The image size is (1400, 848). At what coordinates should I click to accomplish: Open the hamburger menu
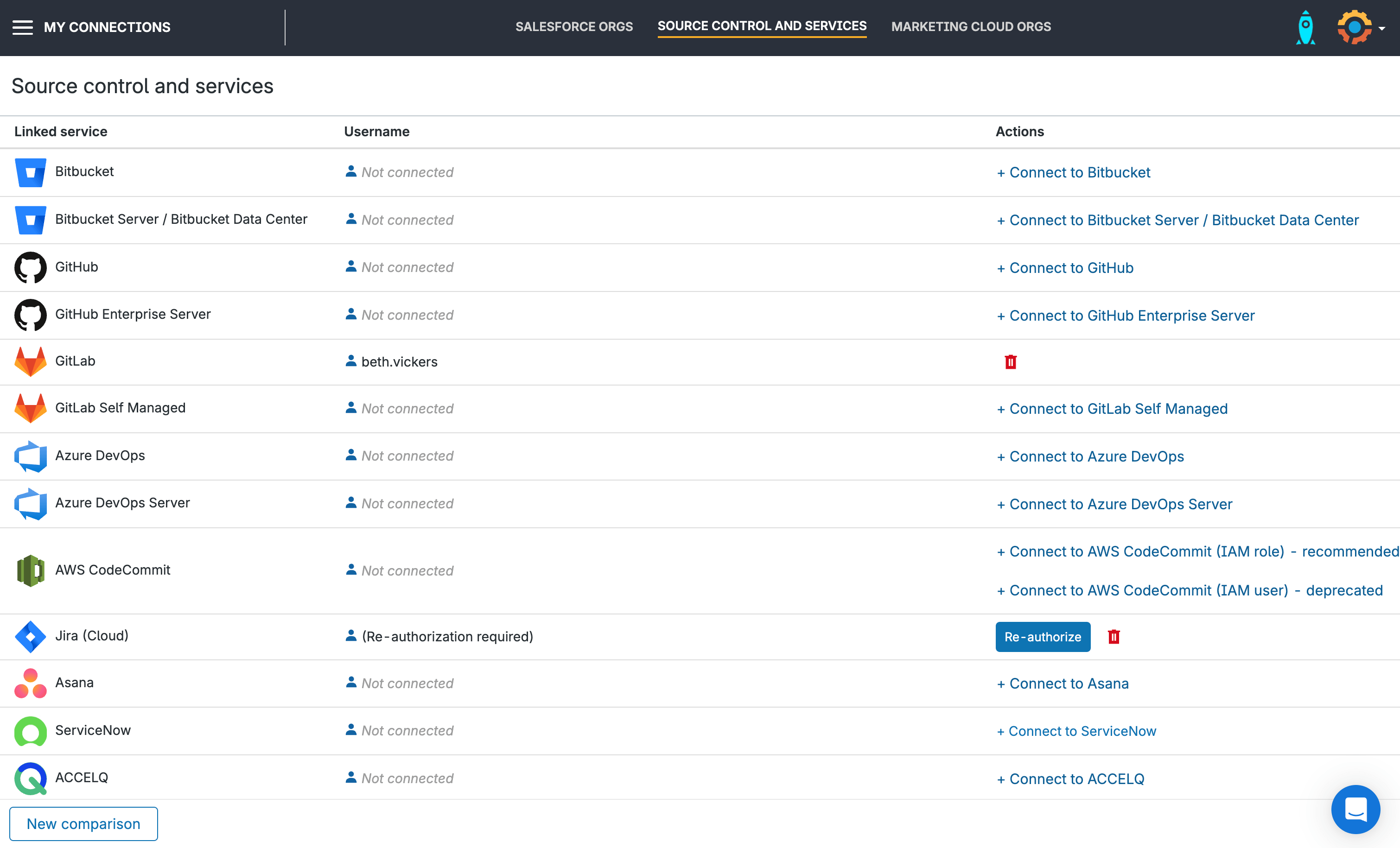[x=23, y=27]
